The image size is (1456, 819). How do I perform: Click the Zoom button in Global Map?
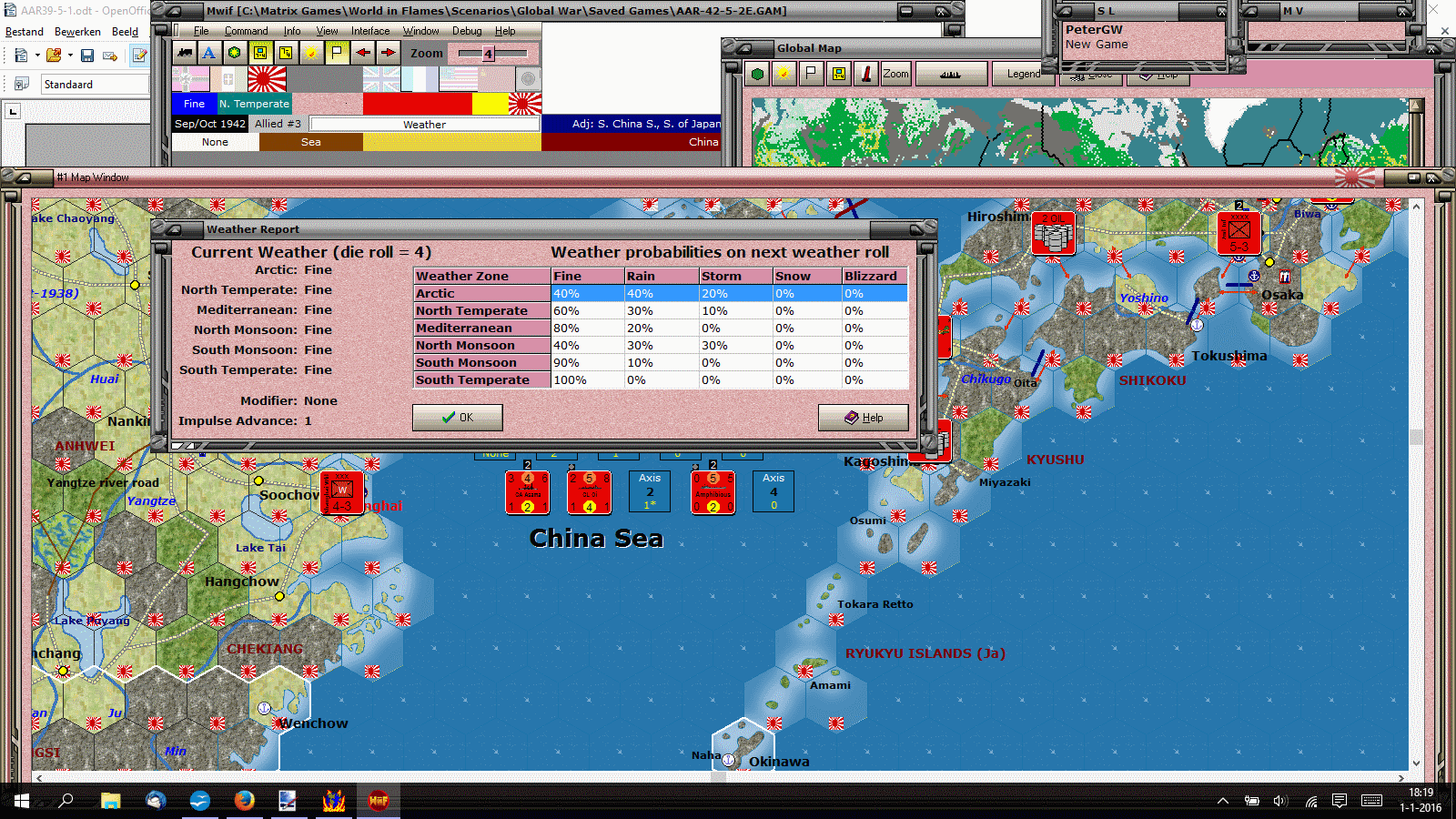click(895, 75)
